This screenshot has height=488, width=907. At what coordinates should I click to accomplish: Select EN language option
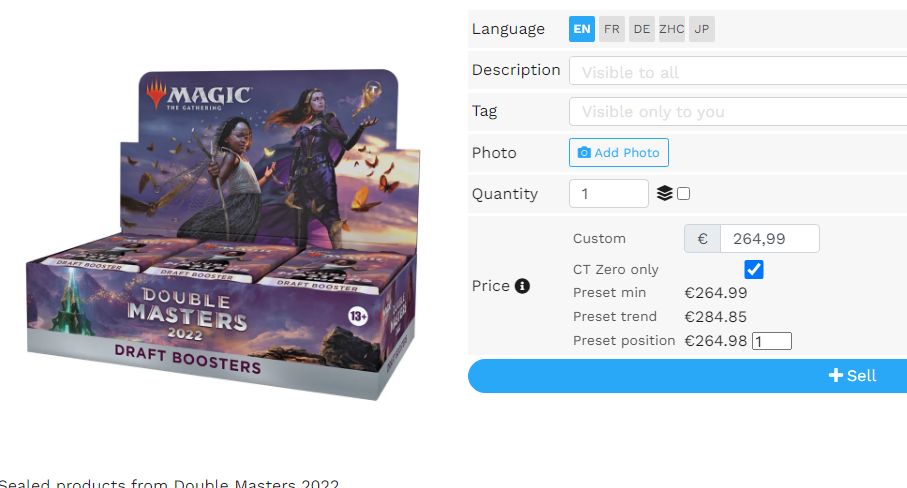(x=582, y=29)
